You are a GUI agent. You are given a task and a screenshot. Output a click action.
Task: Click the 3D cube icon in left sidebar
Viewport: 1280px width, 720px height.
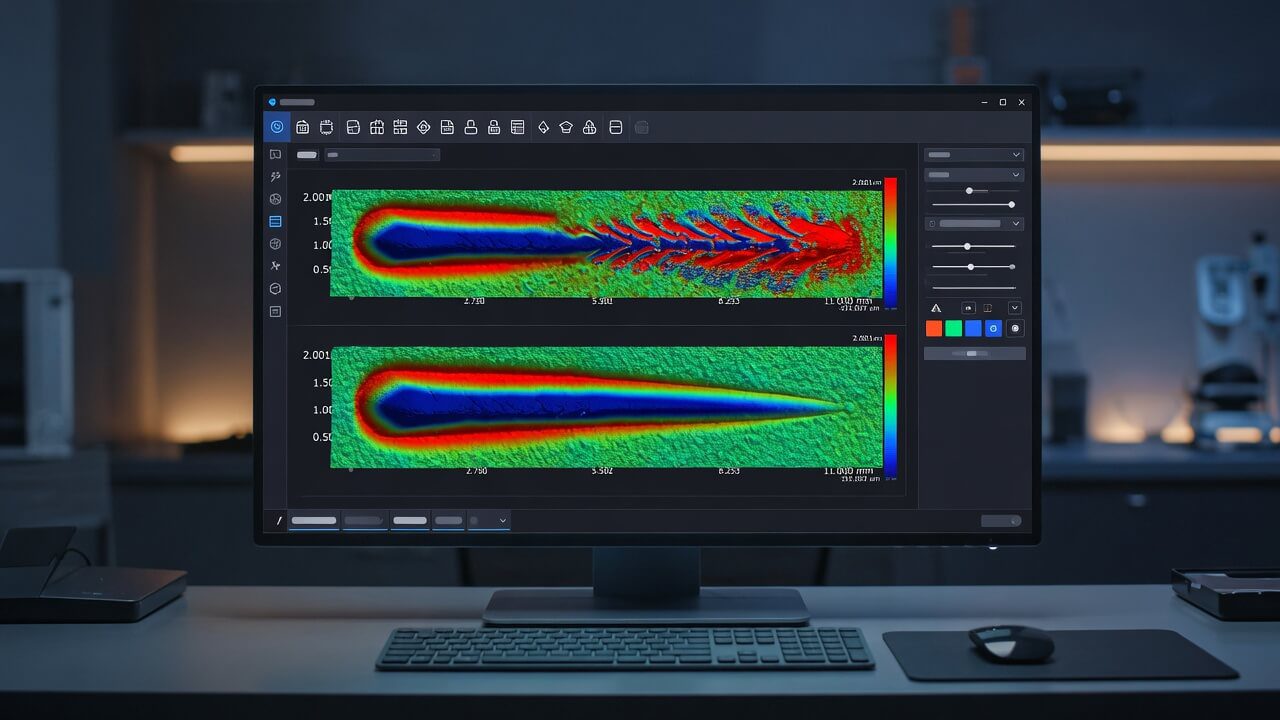[x=275, y=244]
